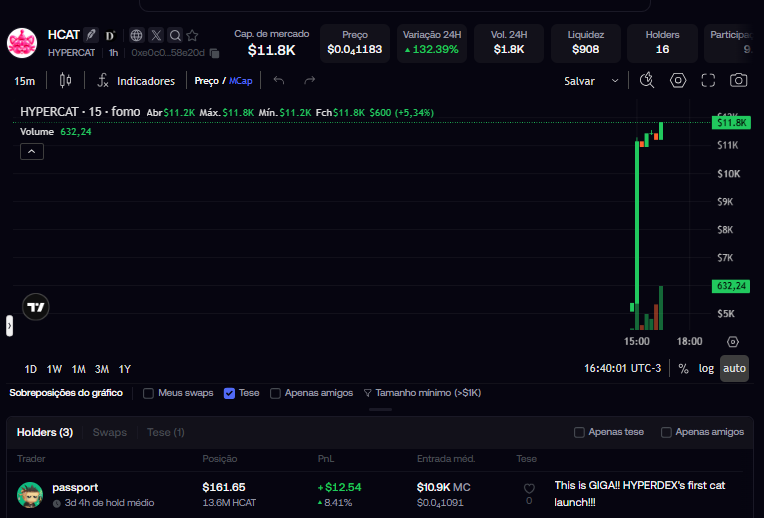Open the quick search icon in chart toolbar

point(647,80)
